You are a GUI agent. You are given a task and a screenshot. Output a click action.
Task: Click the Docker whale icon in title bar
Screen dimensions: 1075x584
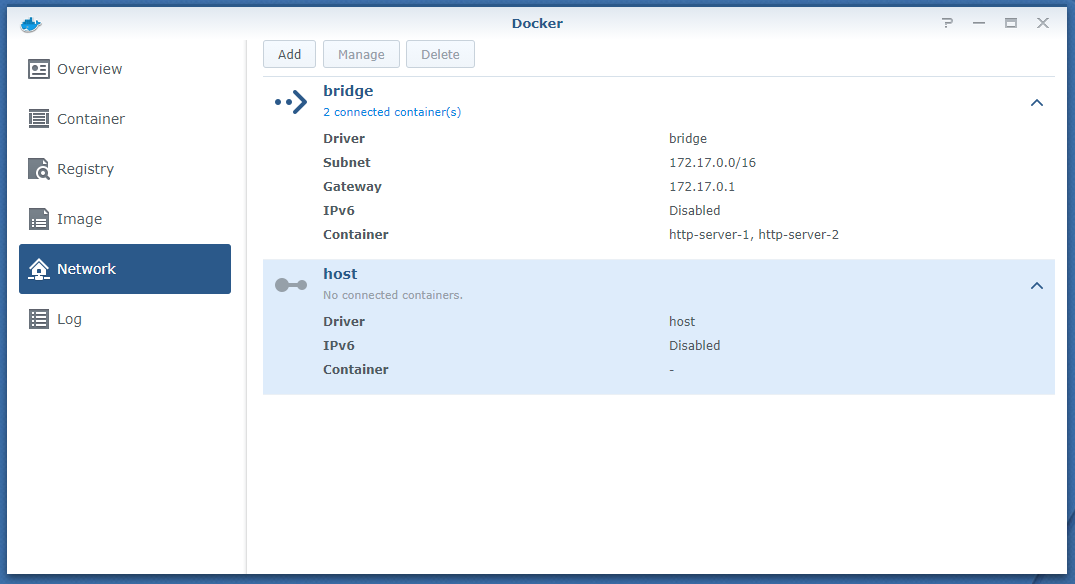[x=31, y=25]
